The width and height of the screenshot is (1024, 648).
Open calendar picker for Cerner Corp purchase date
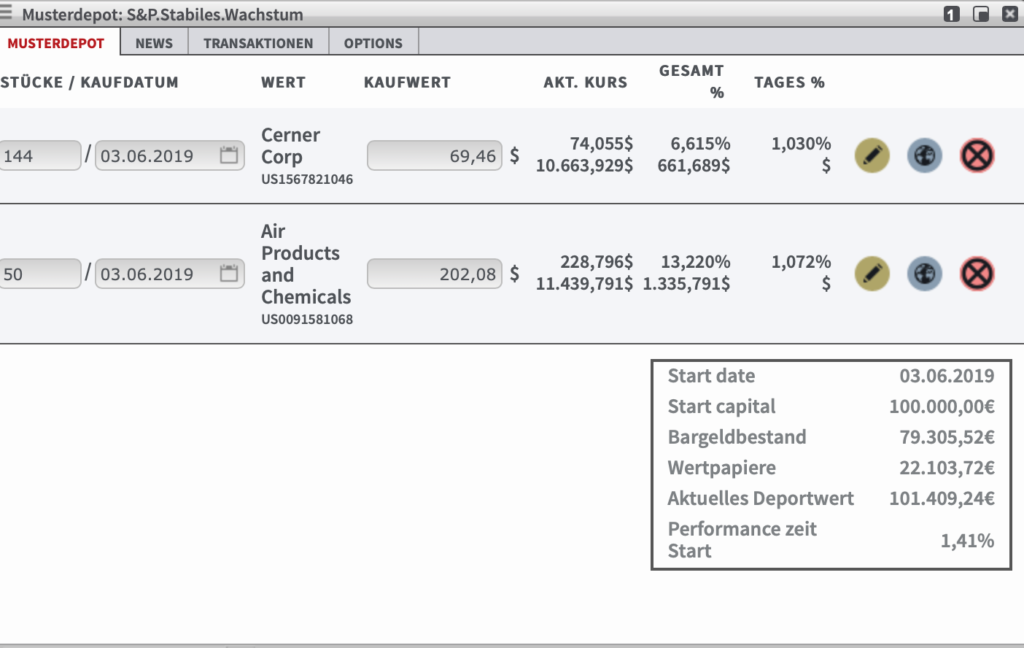(229, 155)
